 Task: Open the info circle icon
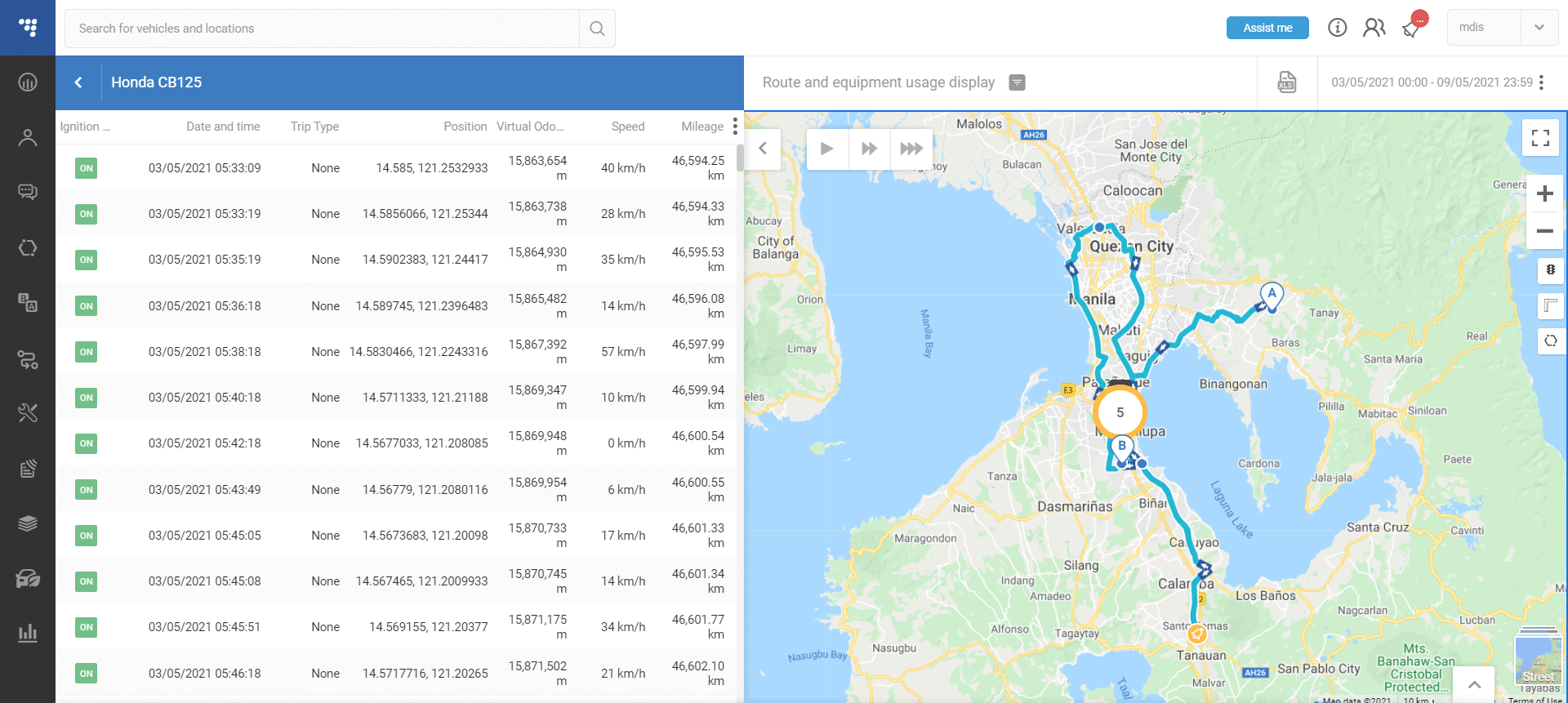point(1337,28)
